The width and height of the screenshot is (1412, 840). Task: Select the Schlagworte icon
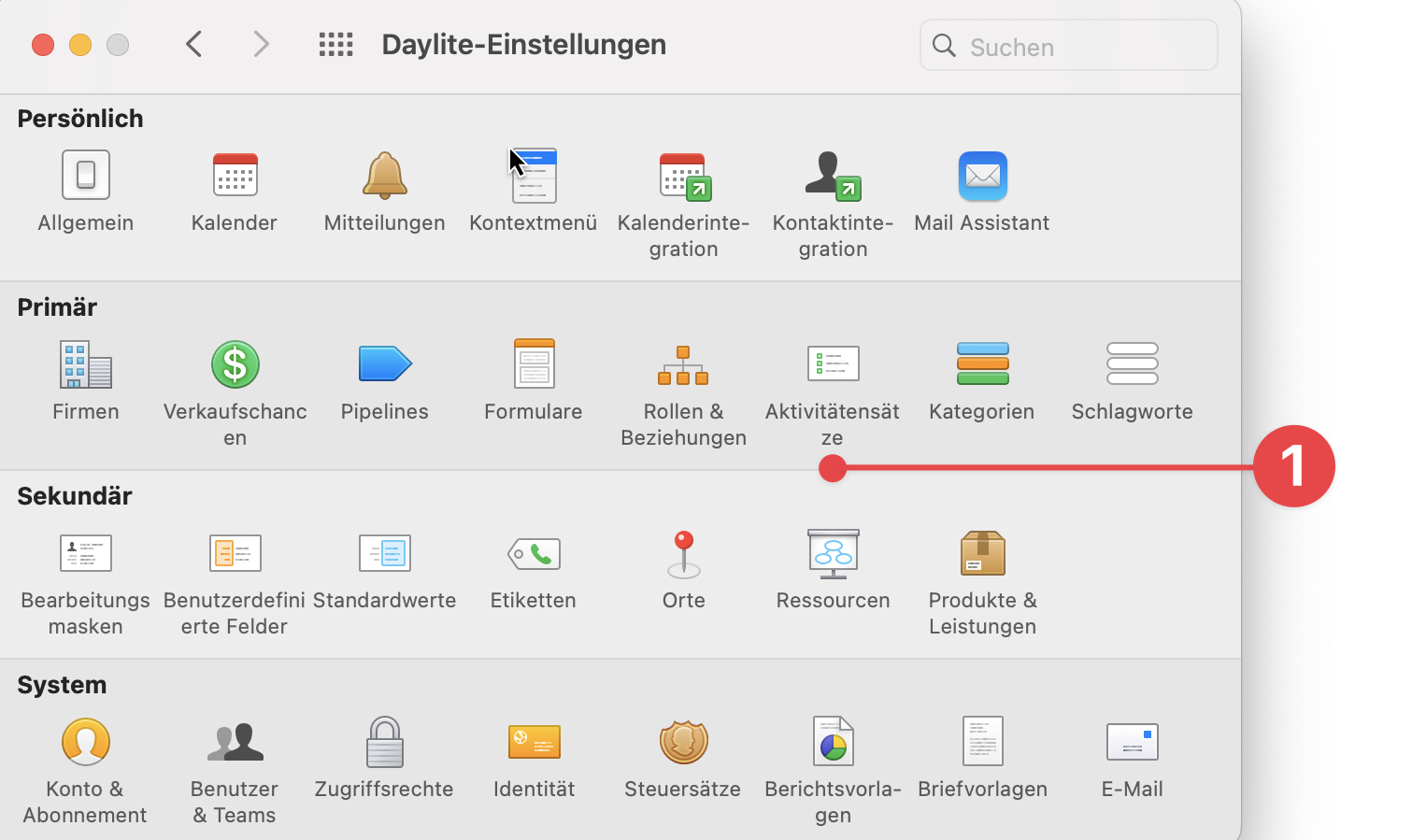(x=1132, y=364)
